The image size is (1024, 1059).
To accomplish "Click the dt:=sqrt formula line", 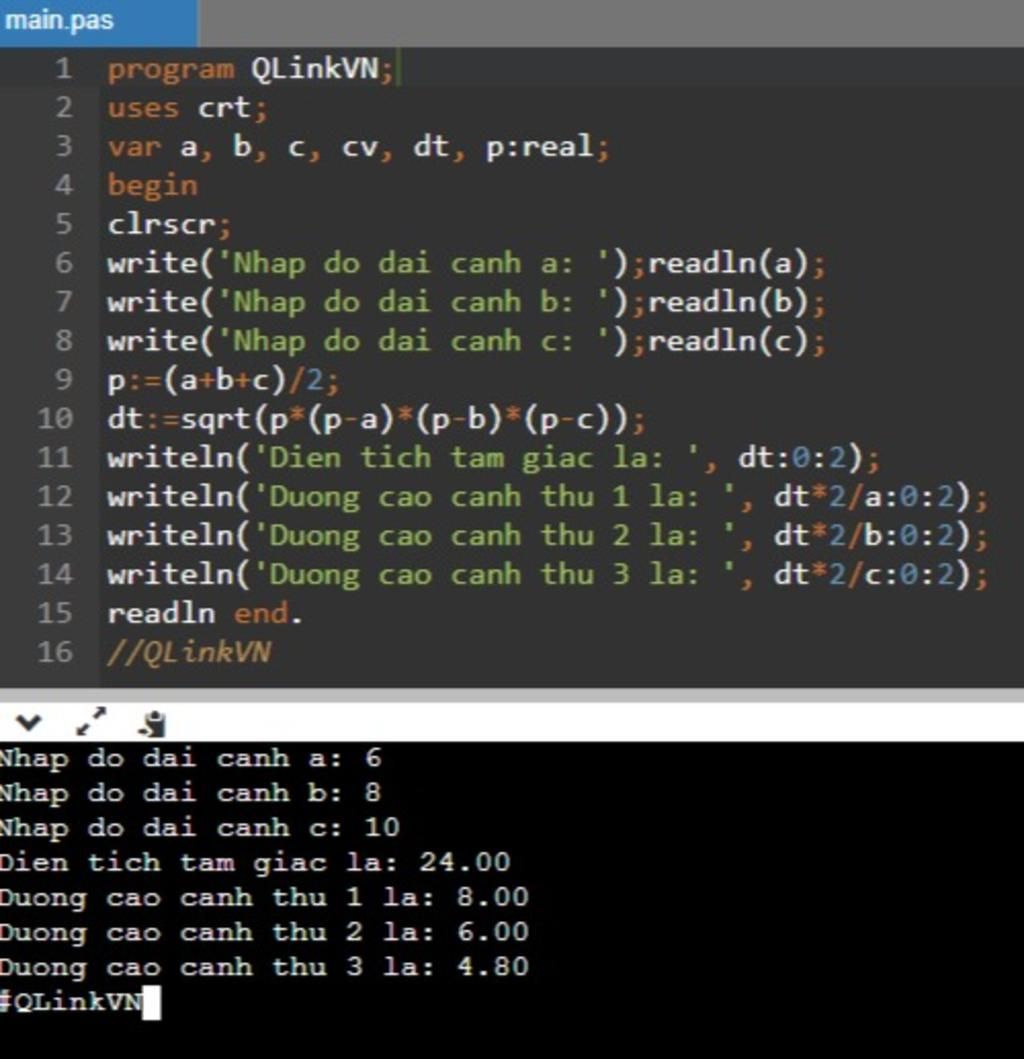I will (376, 419).
